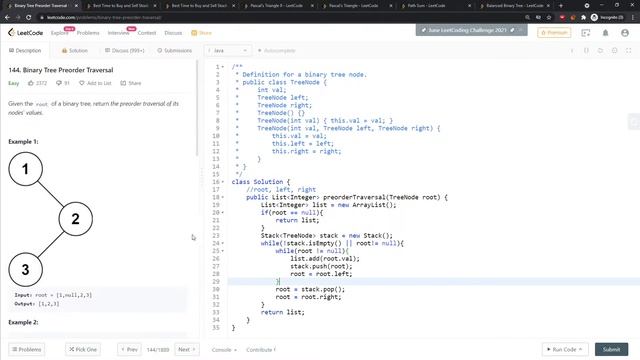Image resolution: width=640 pixels, height=360 pixels.
Task: Open the Contest nav item
Action: pos(147,33)
